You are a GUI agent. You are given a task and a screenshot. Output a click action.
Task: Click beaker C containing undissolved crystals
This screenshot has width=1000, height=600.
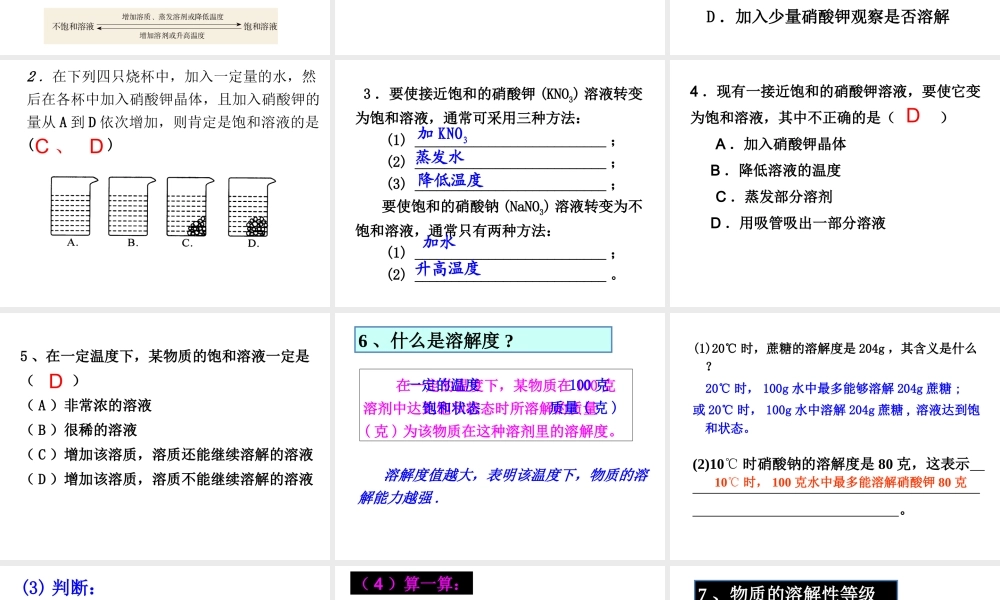(x=190, y=206)
